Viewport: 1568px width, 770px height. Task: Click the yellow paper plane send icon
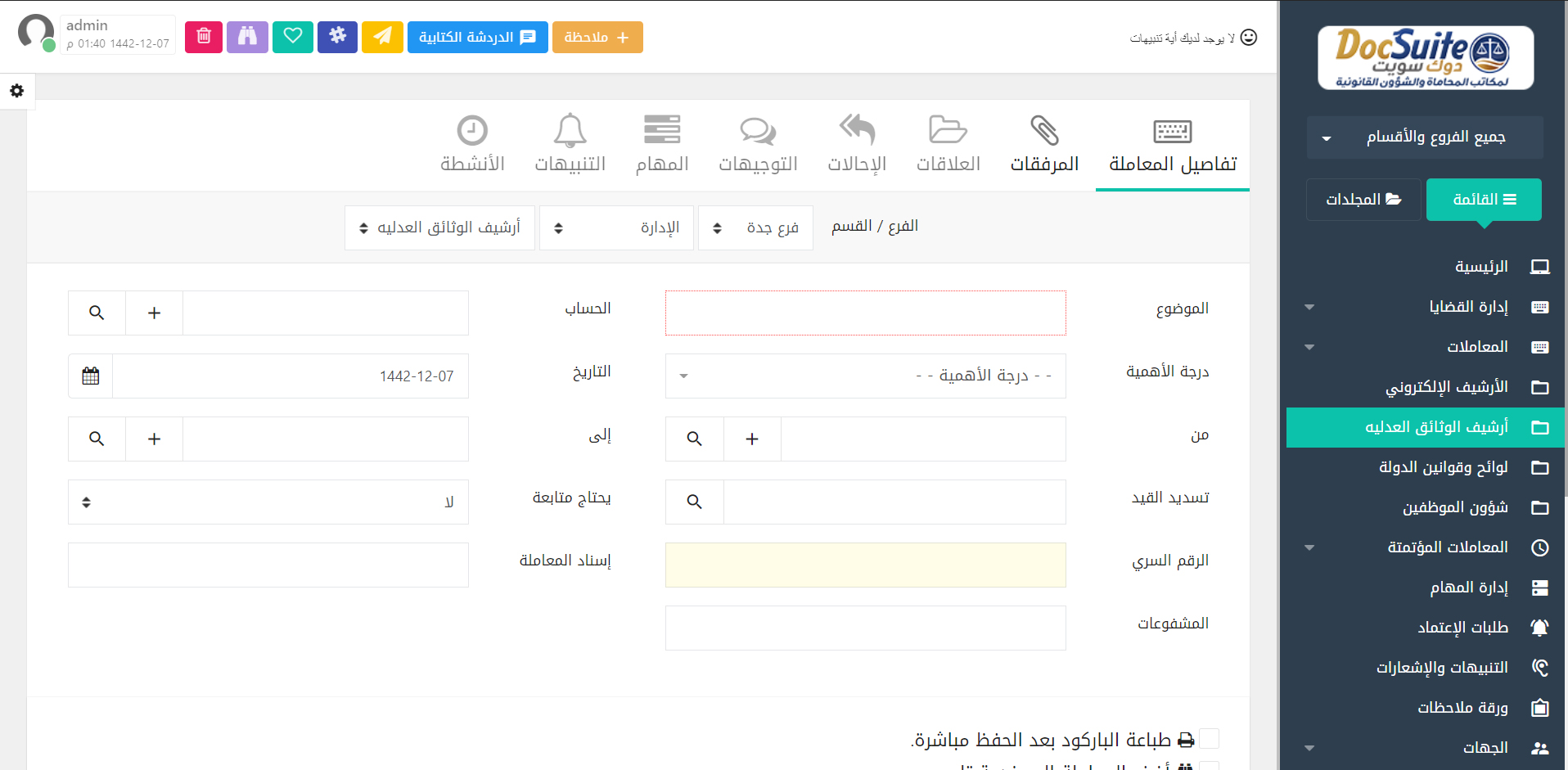[382, 37]
